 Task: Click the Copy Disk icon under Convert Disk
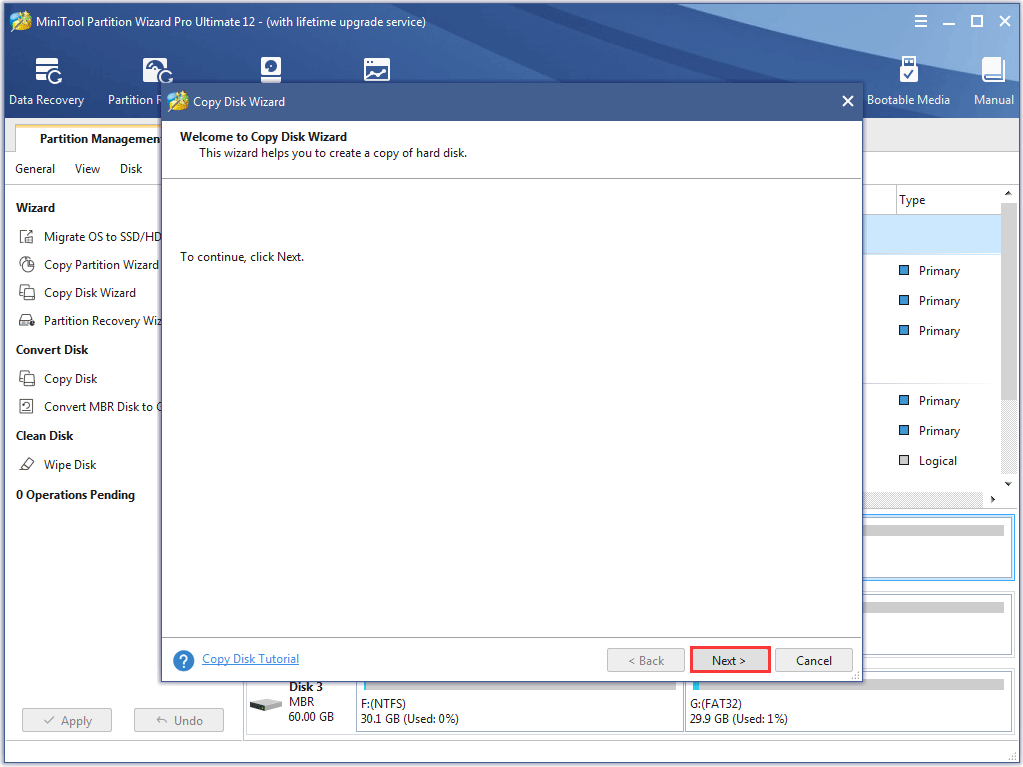pyautogui.click(x=26, y=378)
